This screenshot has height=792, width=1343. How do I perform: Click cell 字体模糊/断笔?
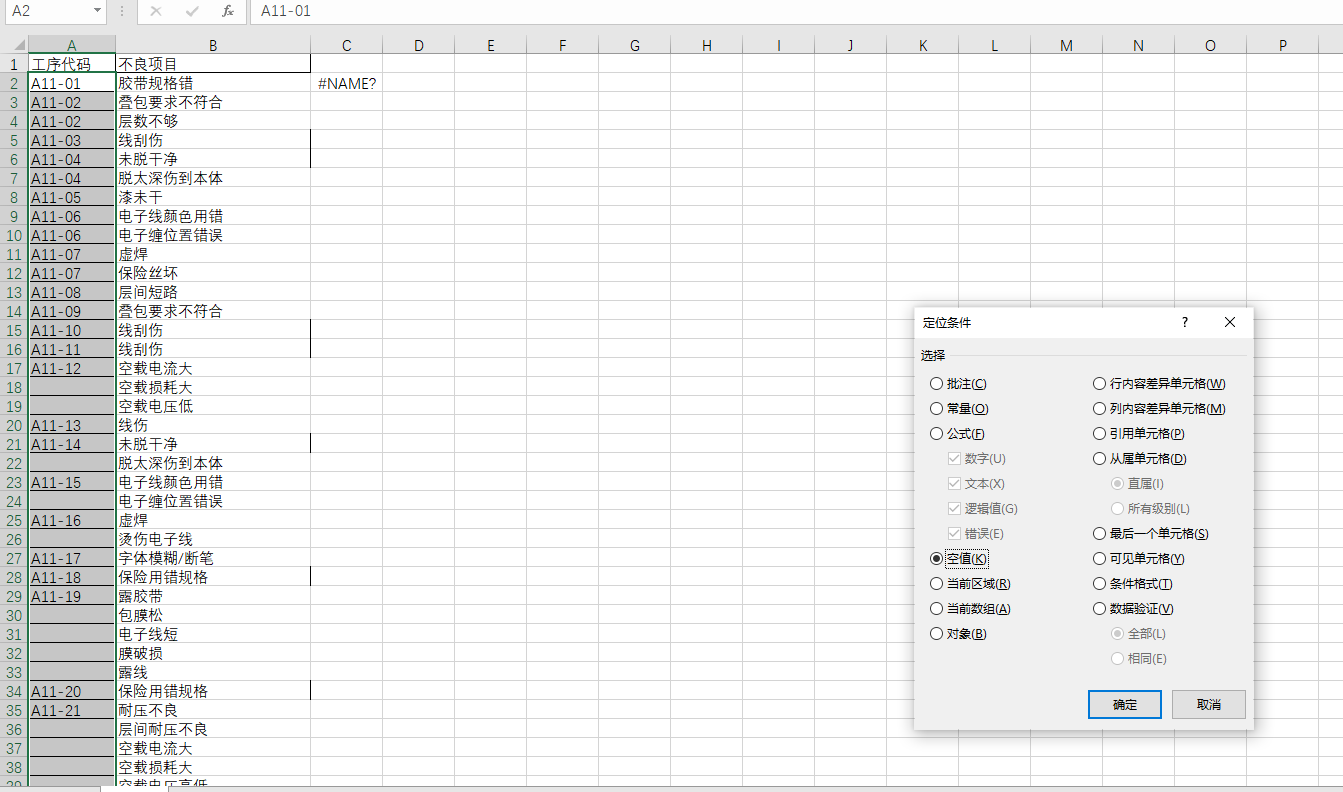(213, 558)
